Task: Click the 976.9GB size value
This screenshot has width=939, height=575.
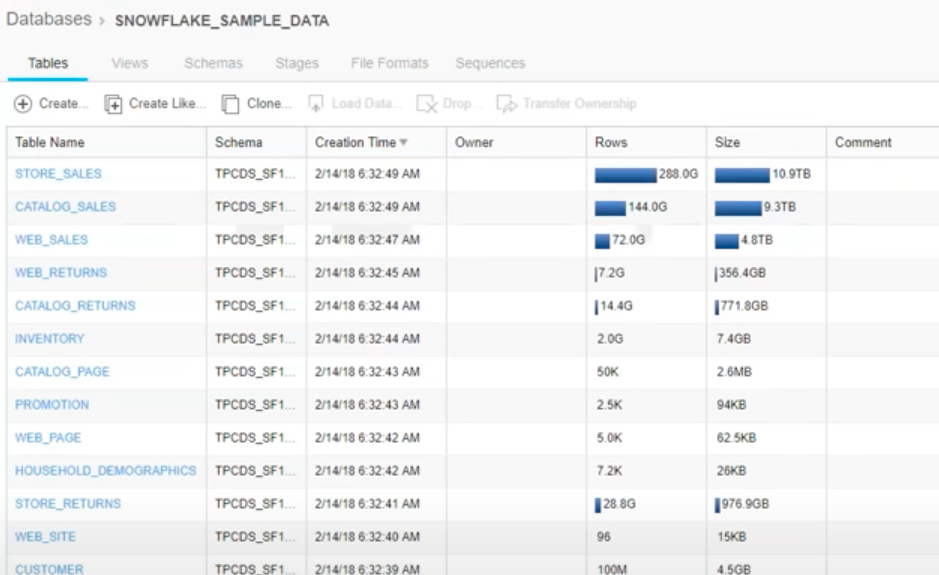Action: pyautogui.click(x=745, y=503)
